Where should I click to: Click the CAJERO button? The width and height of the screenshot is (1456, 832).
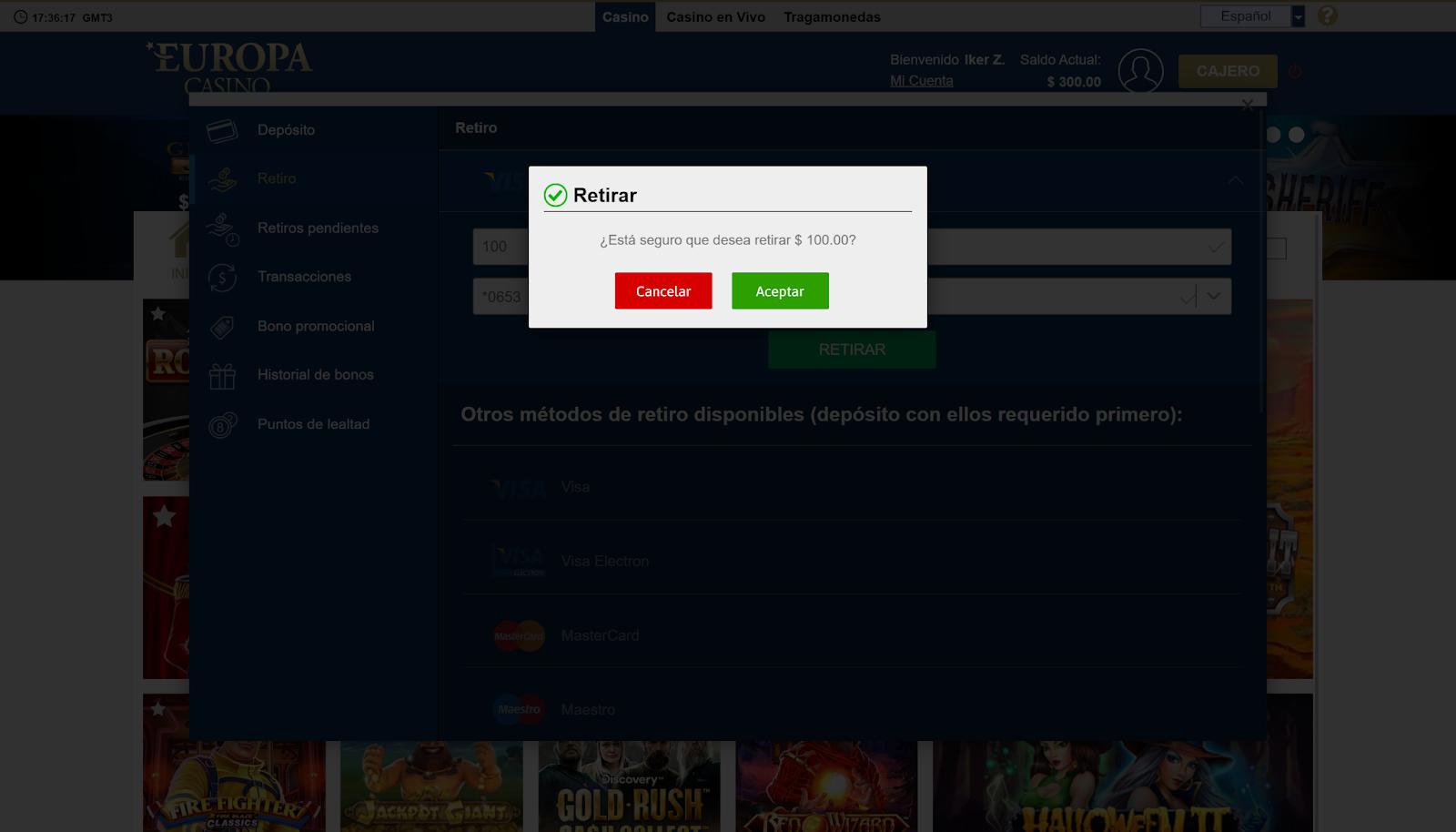(1228, 71)
